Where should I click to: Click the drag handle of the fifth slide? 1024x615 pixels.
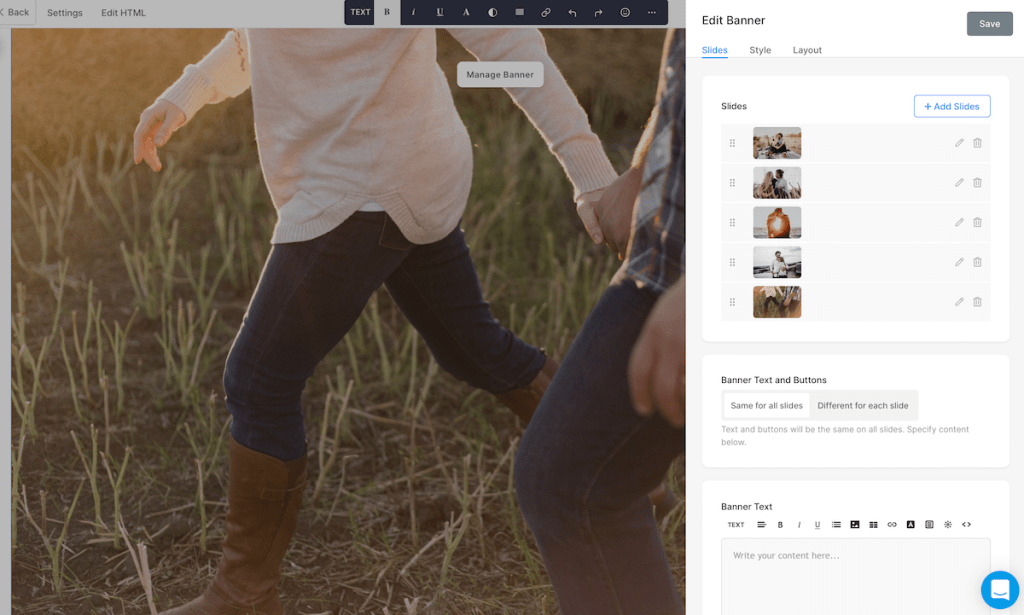(732, 302)
